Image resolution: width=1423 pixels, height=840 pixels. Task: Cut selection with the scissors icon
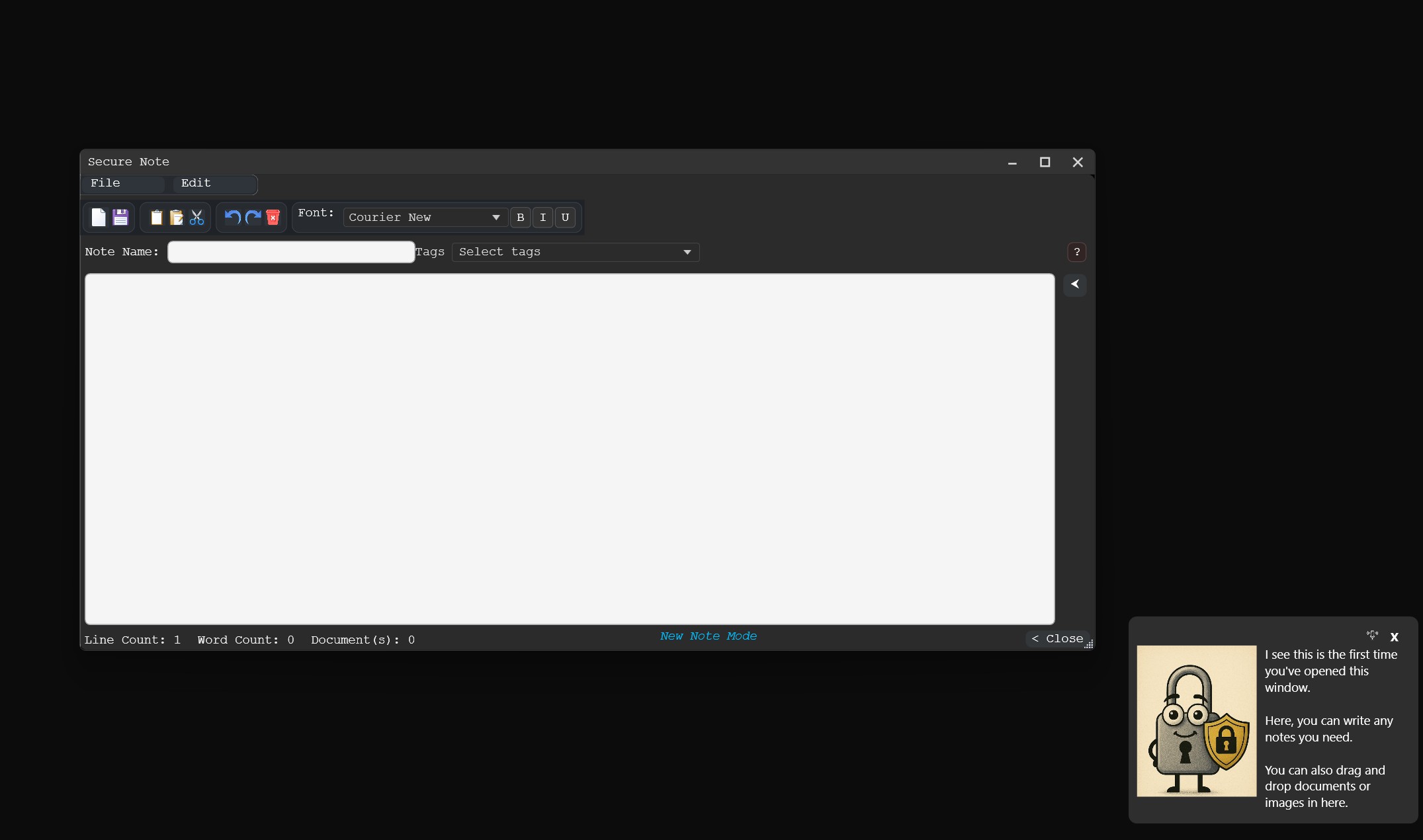coord(196,218)
